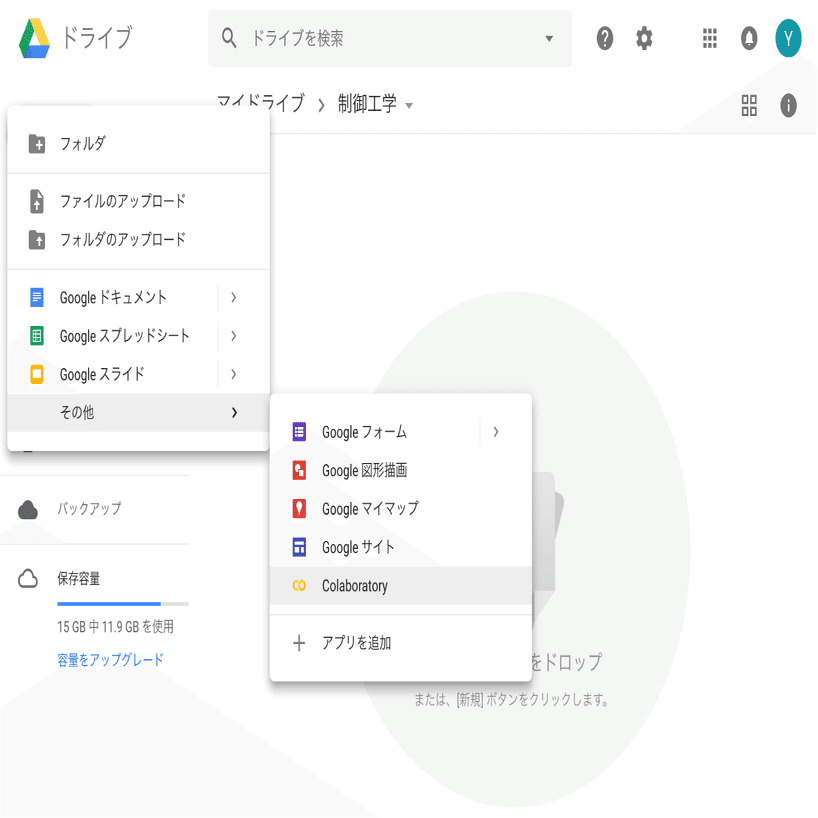Open the help question mark icon
The image size is (818, 818).
pyautogui.click(x=605, y=39)
